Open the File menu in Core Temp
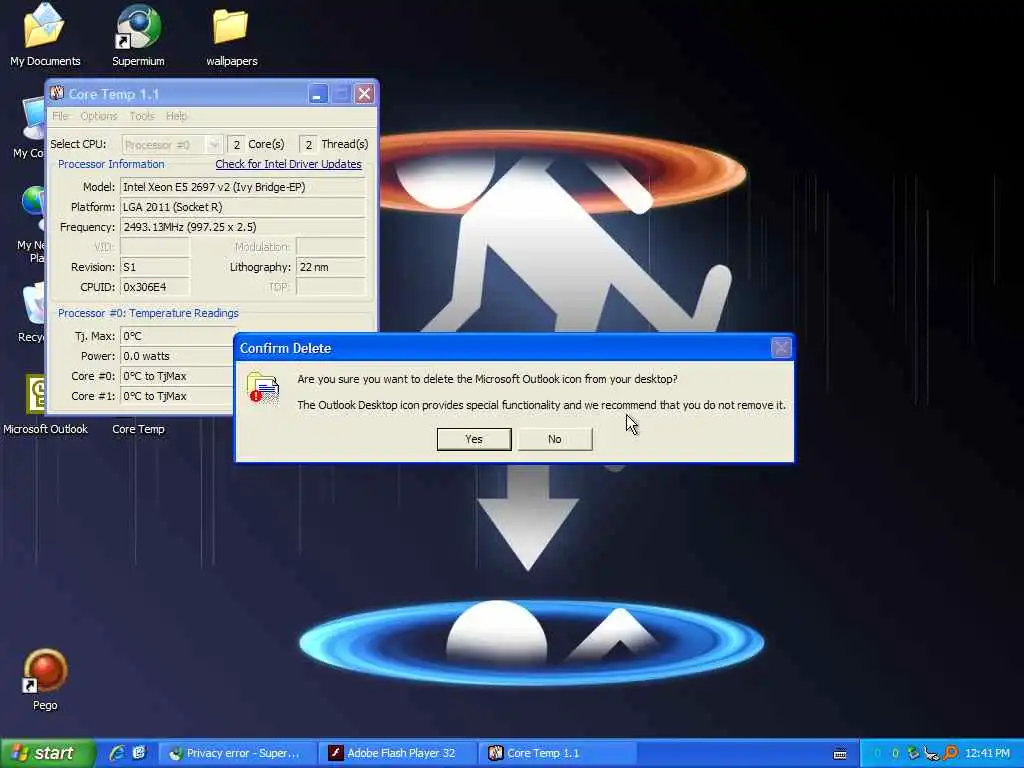The width and height of the screenshot is (1024, 768). point(60,116)
